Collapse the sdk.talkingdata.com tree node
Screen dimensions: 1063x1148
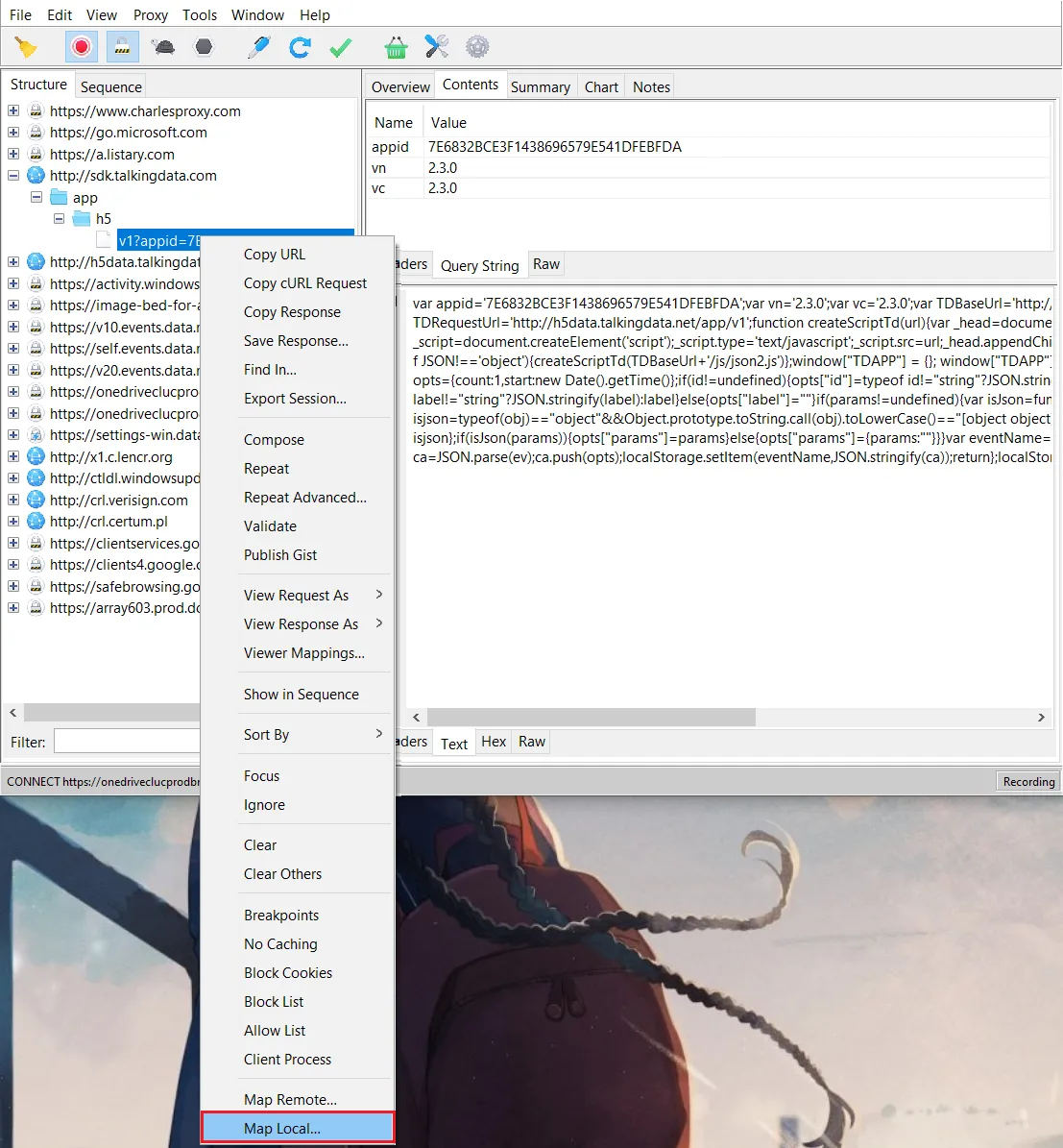(x=13, y=176)
